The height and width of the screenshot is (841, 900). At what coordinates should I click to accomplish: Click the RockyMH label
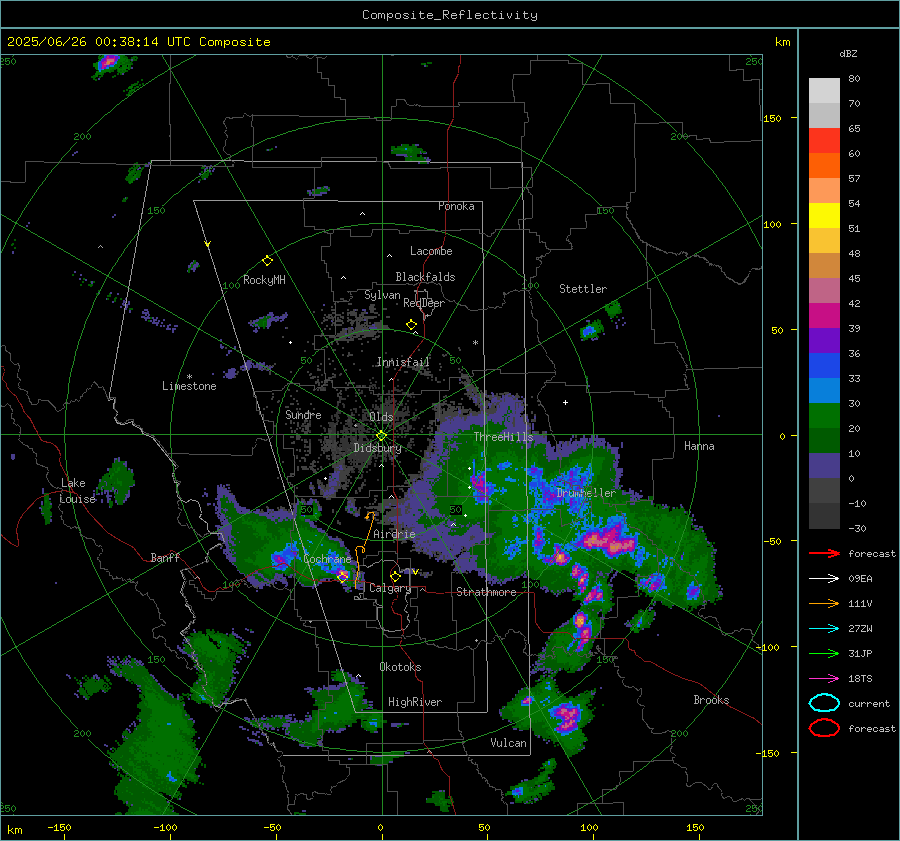264,280
